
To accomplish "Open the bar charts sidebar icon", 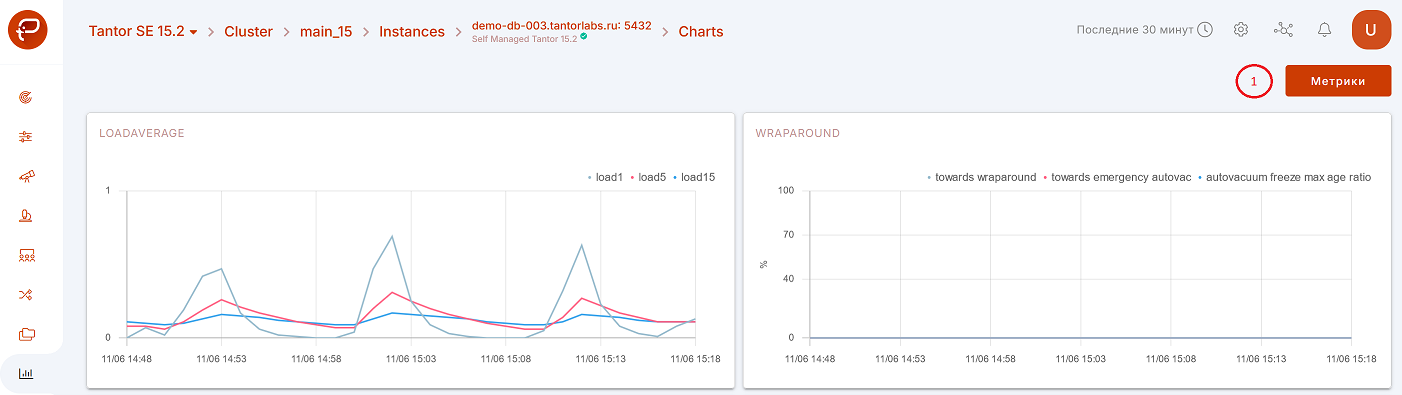I will pyautogui.click(x=27, y=374).
